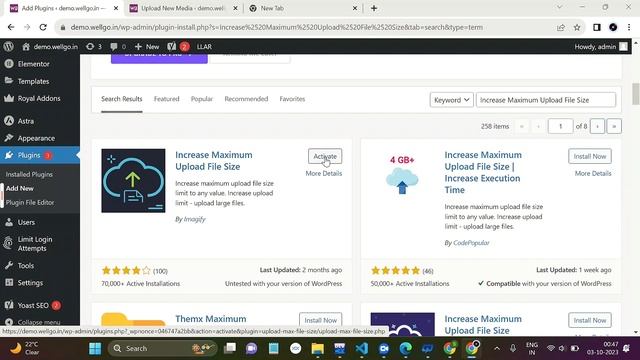Viewport: 640px width, 360px height.
Task: Switch to the Featured tab
Action: click(x=167, y=99)
